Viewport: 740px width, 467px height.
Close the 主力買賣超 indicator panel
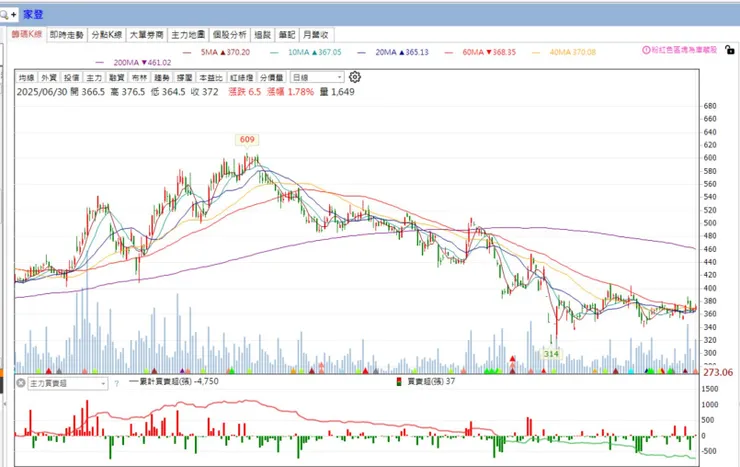[x=21, y=383]
